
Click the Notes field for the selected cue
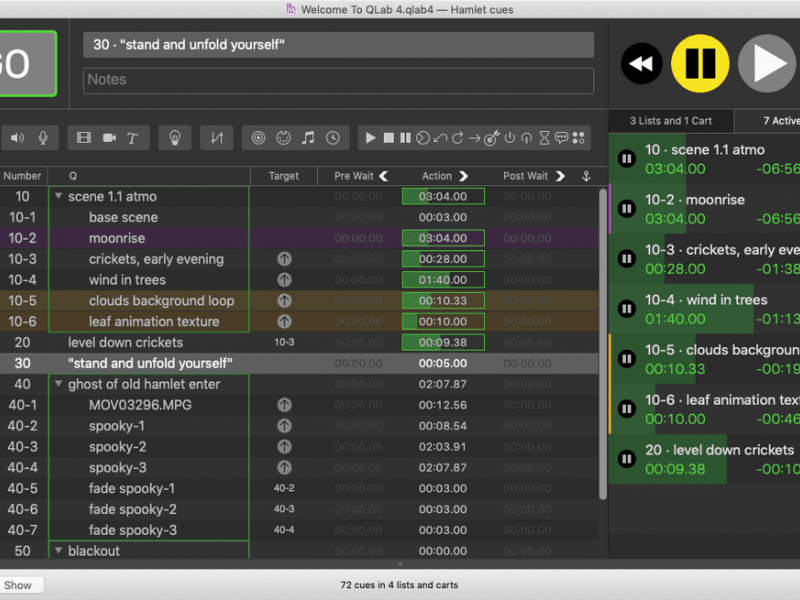(x=338, y=80)
